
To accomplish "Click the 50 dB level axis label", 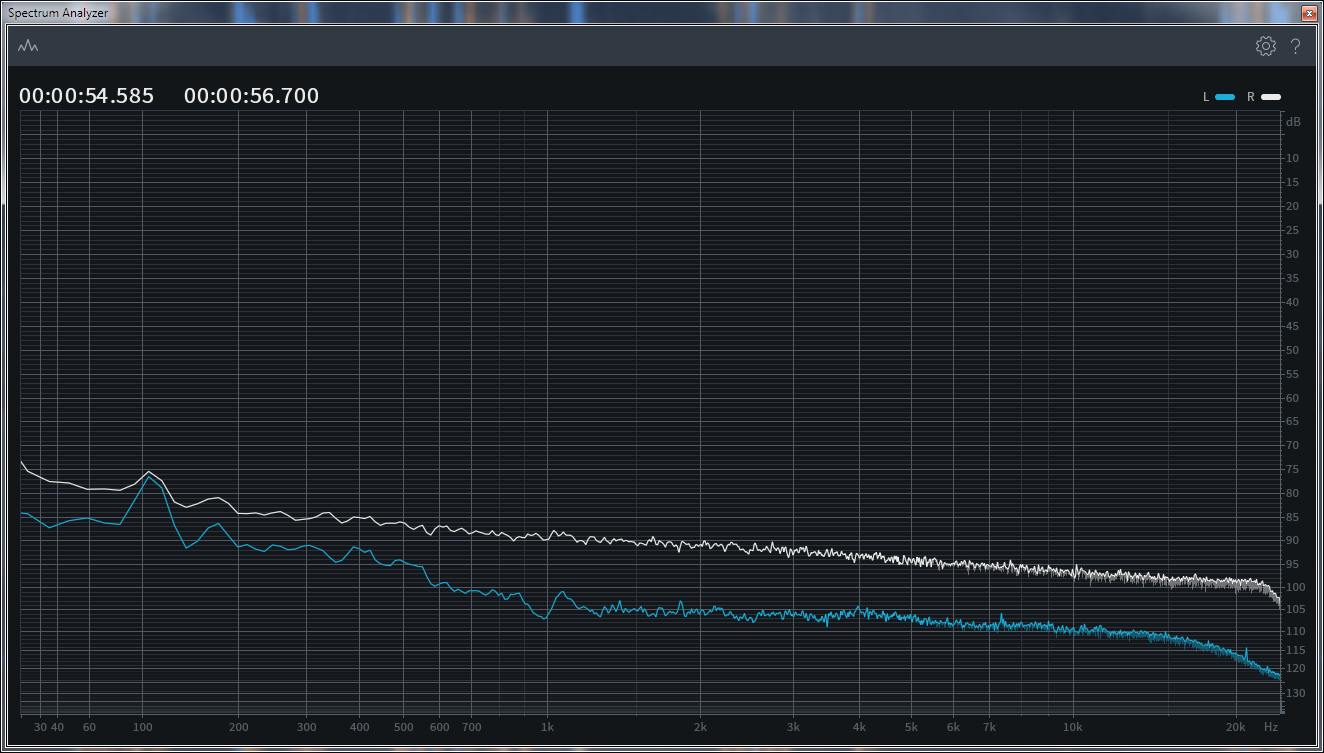I will click(x=1293, y=350).
